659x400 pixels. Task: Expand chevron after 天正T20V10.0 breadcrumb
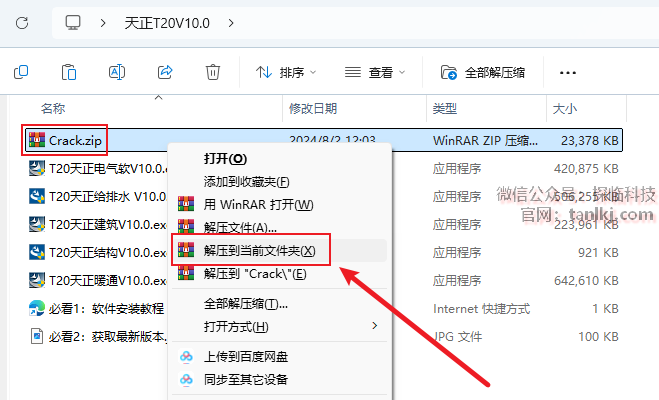click(x=231, y=23)
